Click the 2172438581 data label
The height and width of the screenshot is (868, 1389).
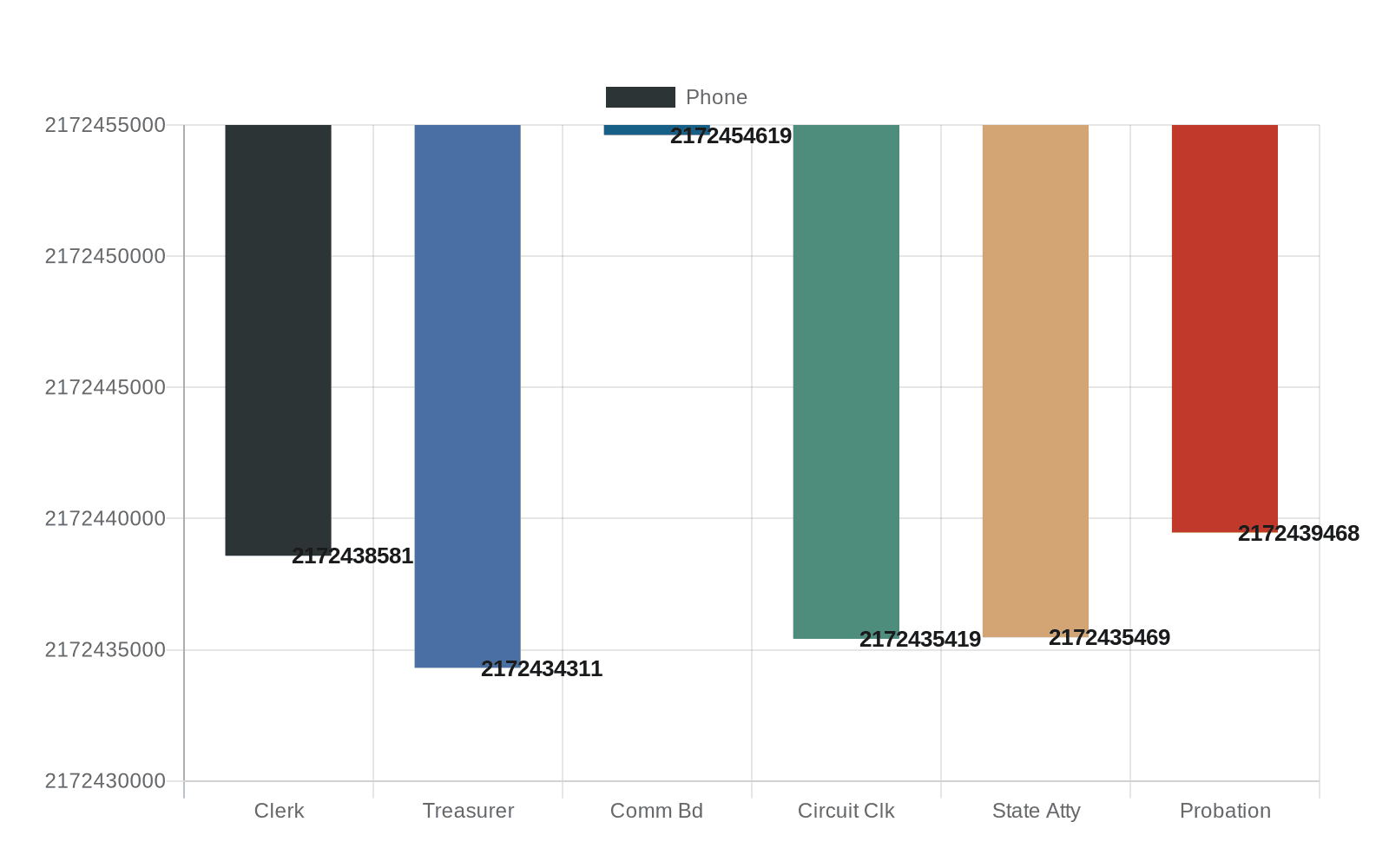coord(352,556)
